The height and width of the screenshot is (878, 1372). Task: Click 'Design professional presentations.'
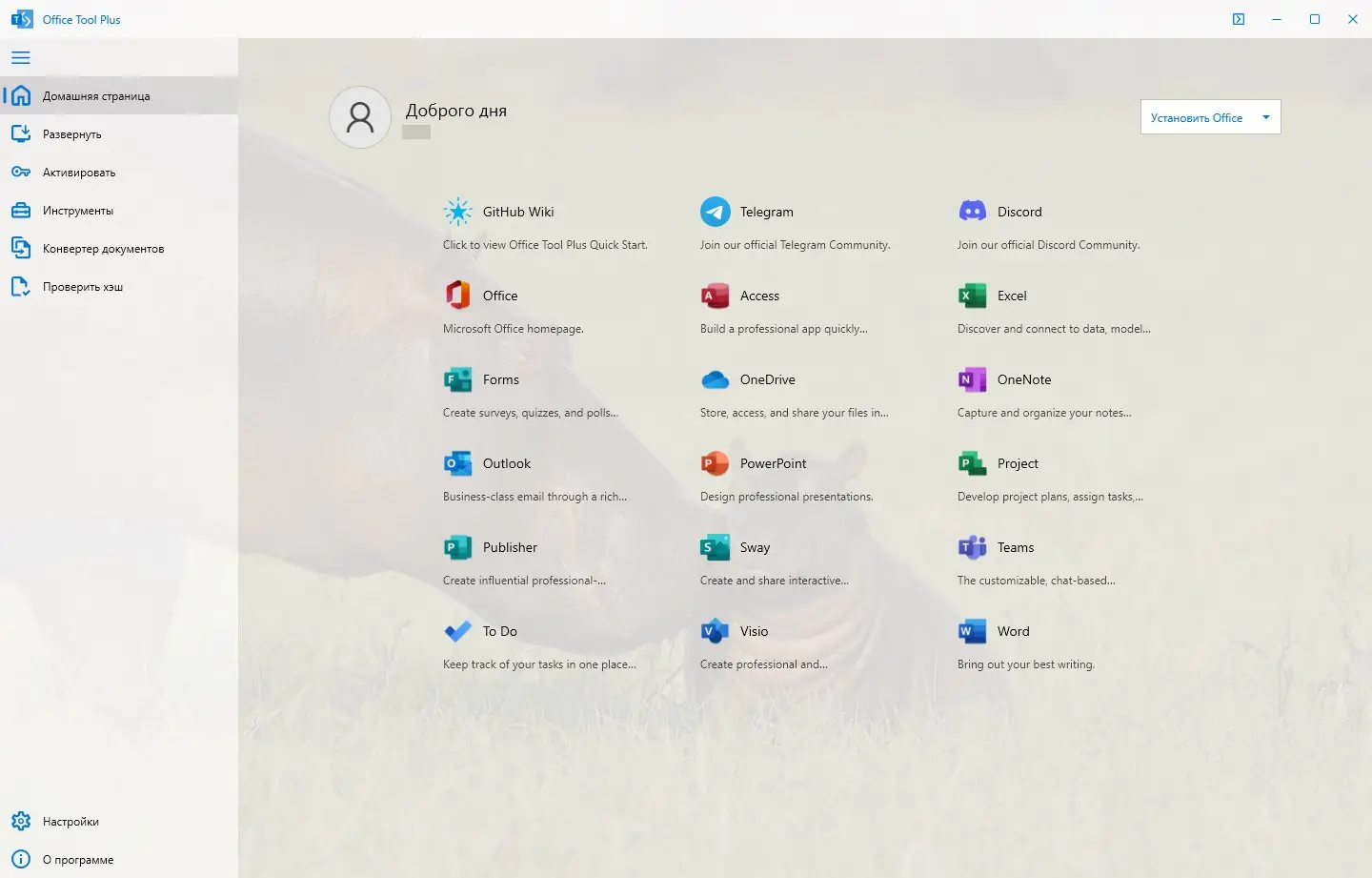[x=787, y=497]
